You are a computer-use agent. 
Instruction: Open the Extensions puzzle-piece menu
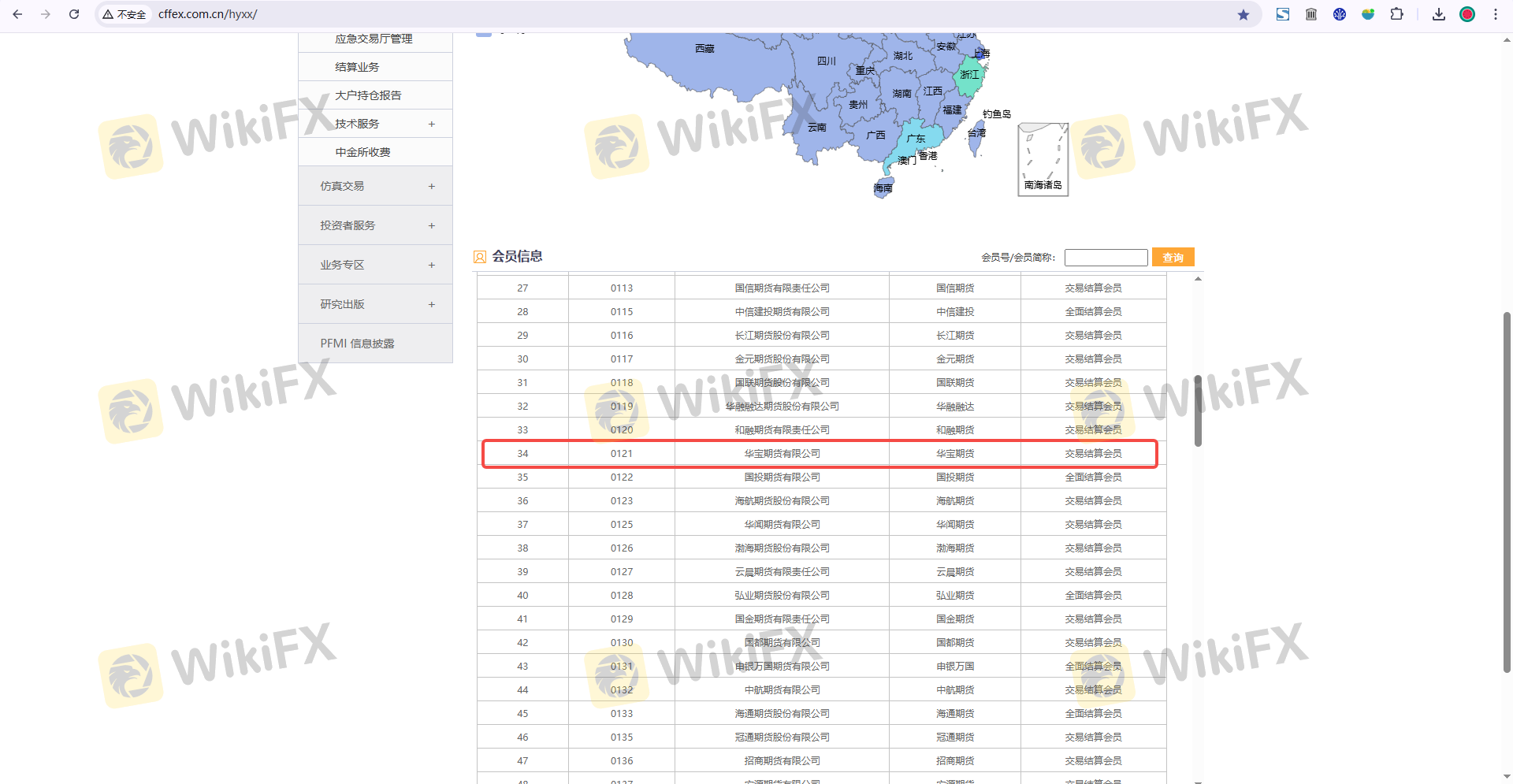[x=1396, y=14]
